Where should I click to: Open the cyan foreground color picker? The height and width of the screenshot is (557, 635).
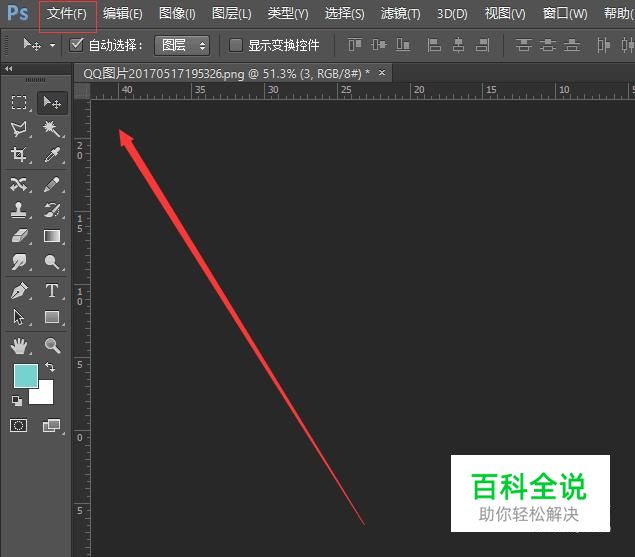pyautogui.click(x=26, y=376)
